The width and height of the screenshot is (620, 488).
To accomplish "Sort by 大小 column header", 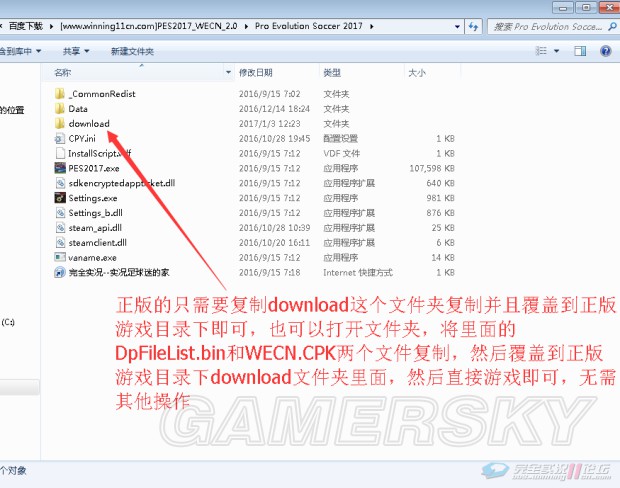I will point(417,73).
